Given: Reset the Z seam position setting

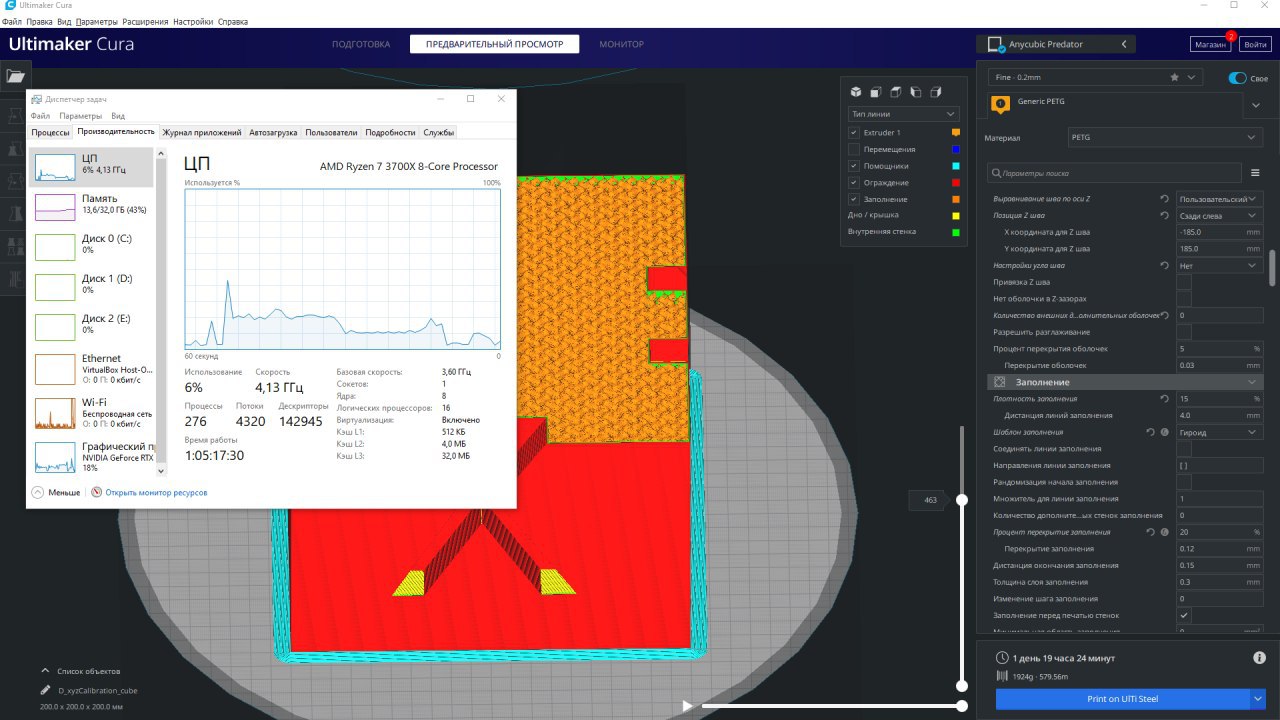Looking at the screenshot, I should coord(1164,215).
